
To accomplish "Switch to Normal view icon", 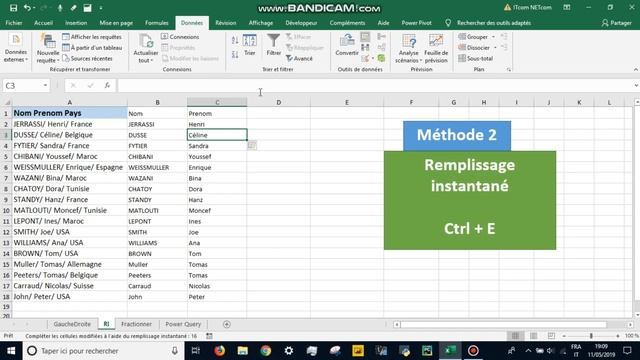I will click(516, 336).
